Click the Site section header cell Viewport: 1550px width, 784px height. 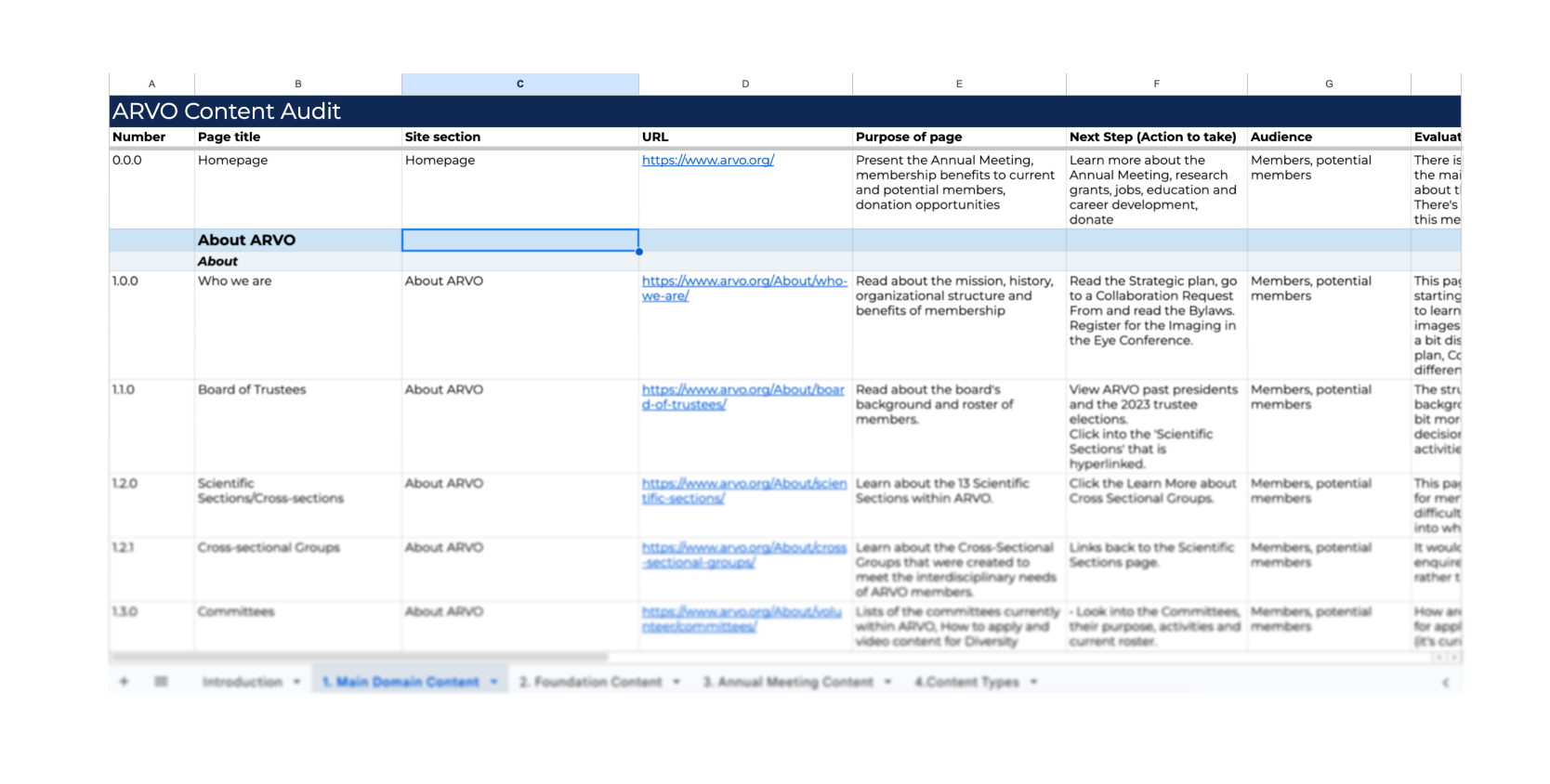pyautogui.click(x=520, y=137)
